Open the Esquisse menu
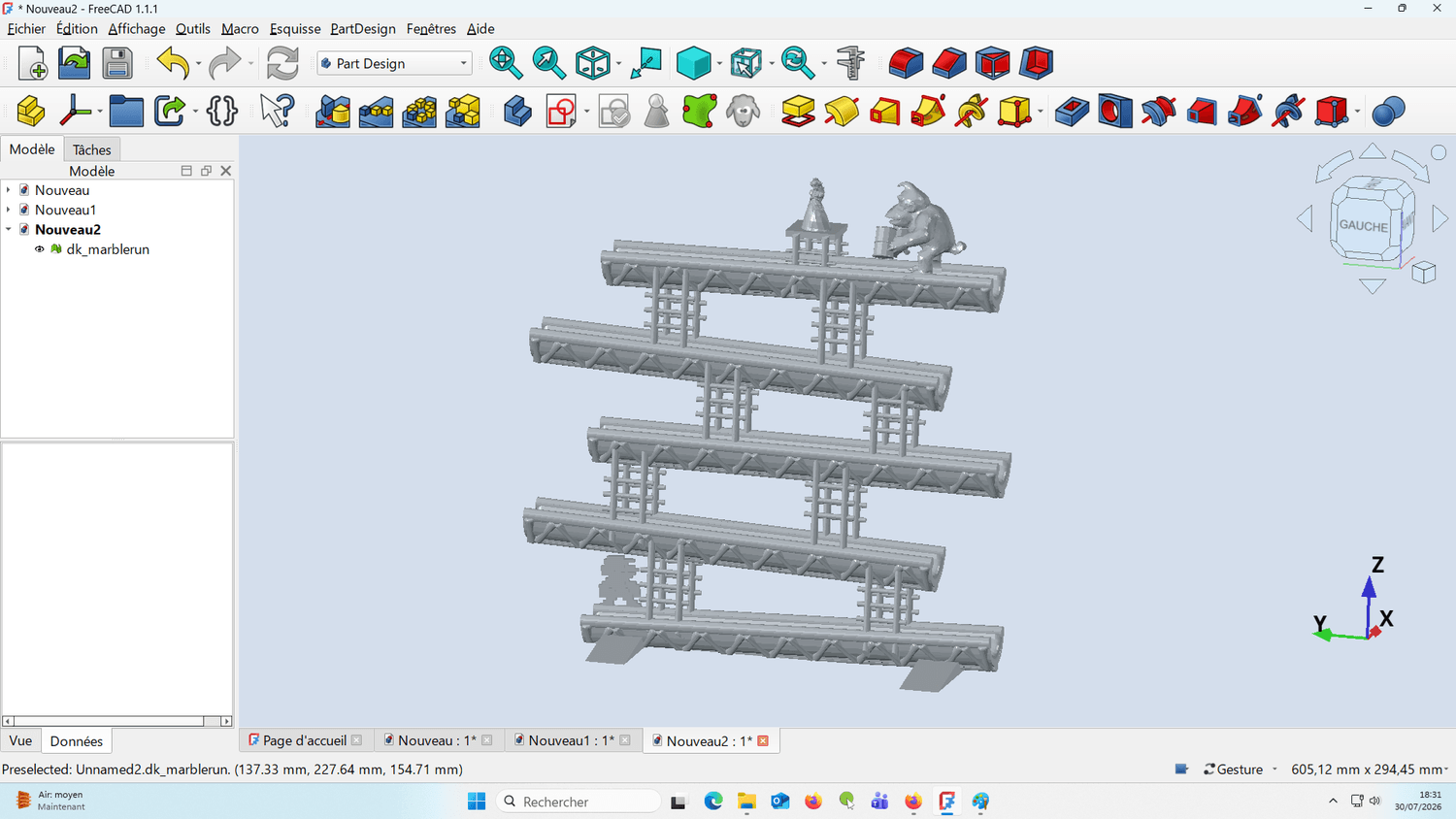Viewport: 1456px width, 819px height. [x=295, y=29]
